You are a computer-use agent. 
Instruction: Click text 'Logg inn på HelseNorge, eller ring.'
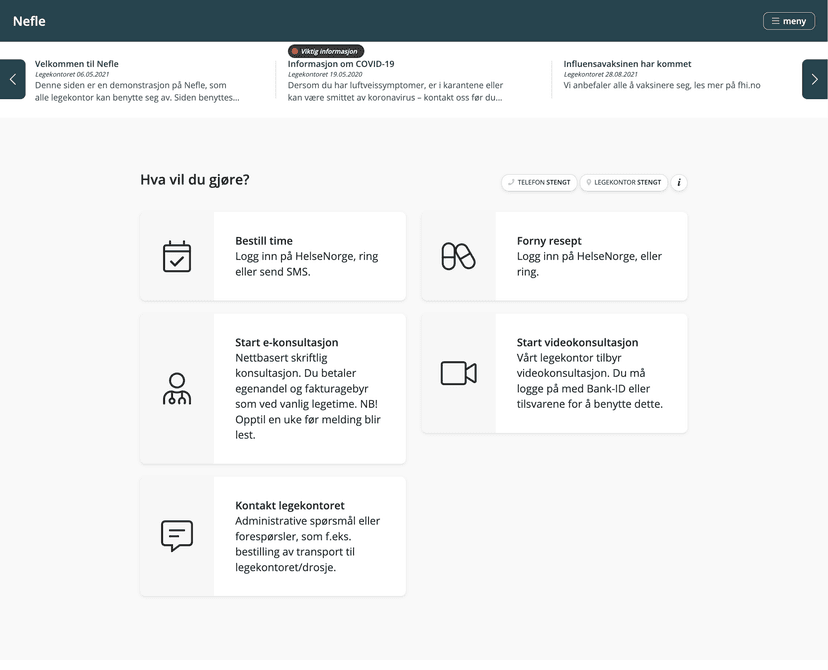pyautogui.click(x=589, y=264)
